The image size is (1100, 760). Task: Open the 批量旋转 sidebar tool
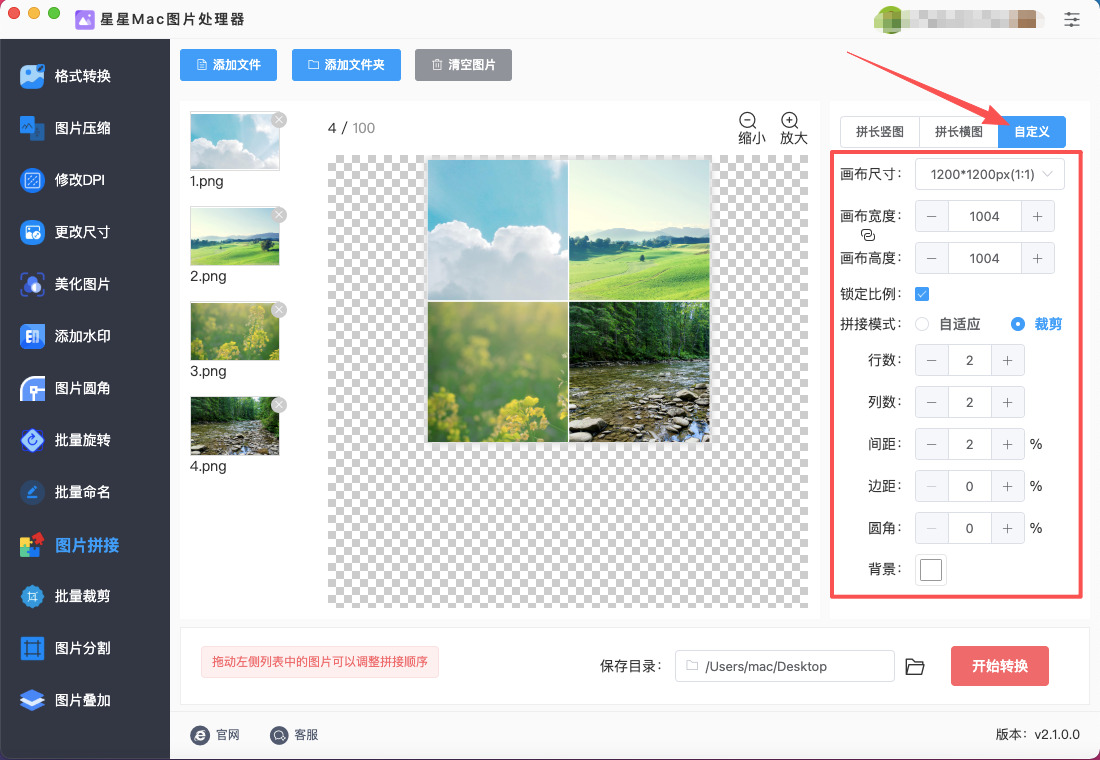(x=65, y=440)
